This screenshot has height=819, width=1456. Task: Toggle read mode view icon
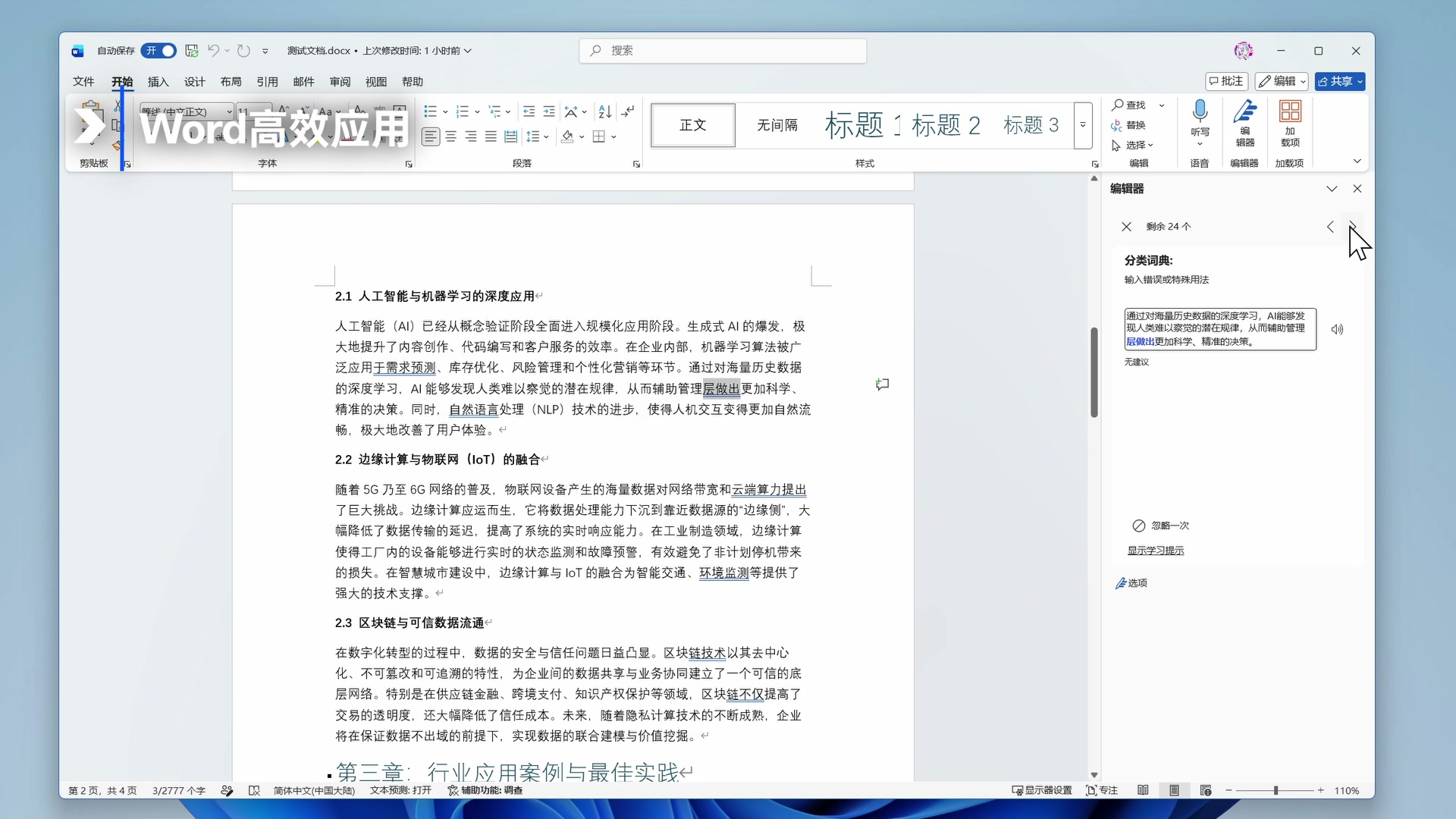(x=1143, y=790)
